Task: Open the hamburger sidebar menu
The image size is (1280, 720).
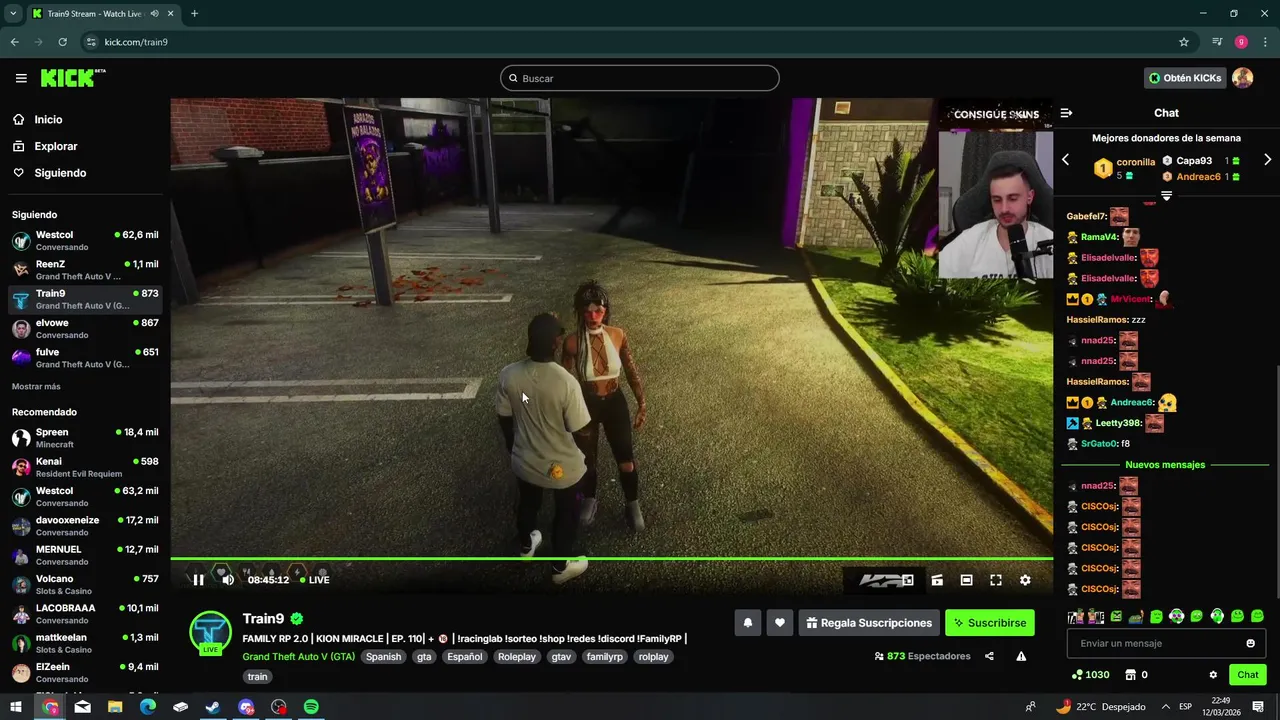Action: tap(21, 78)
